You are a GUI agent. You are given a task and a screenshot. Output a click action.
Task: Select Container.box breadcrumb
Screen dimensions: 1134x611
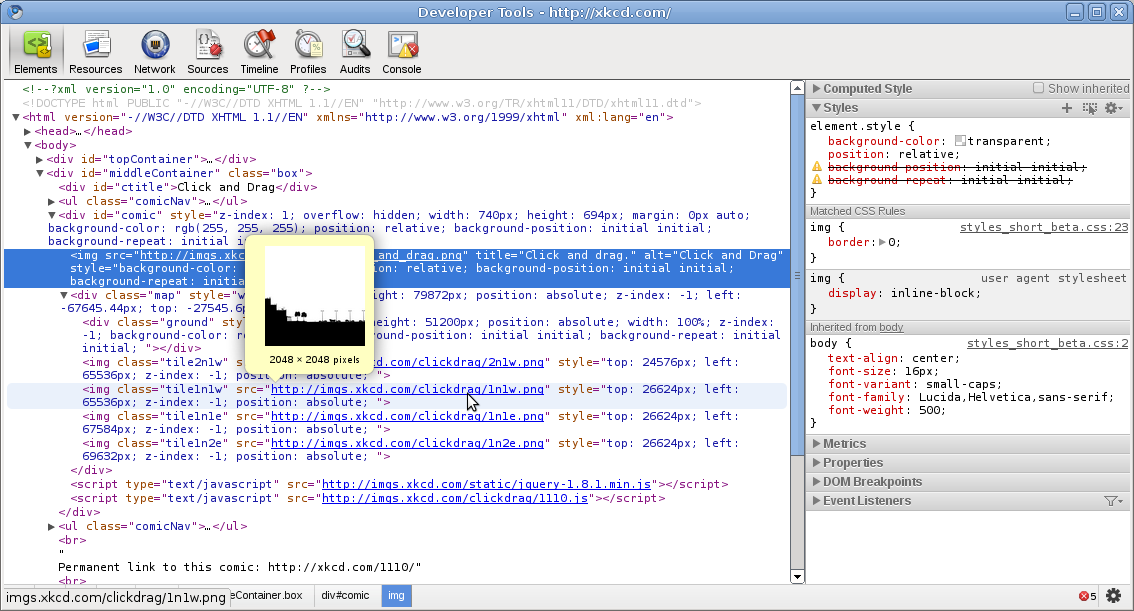point(267,596)
